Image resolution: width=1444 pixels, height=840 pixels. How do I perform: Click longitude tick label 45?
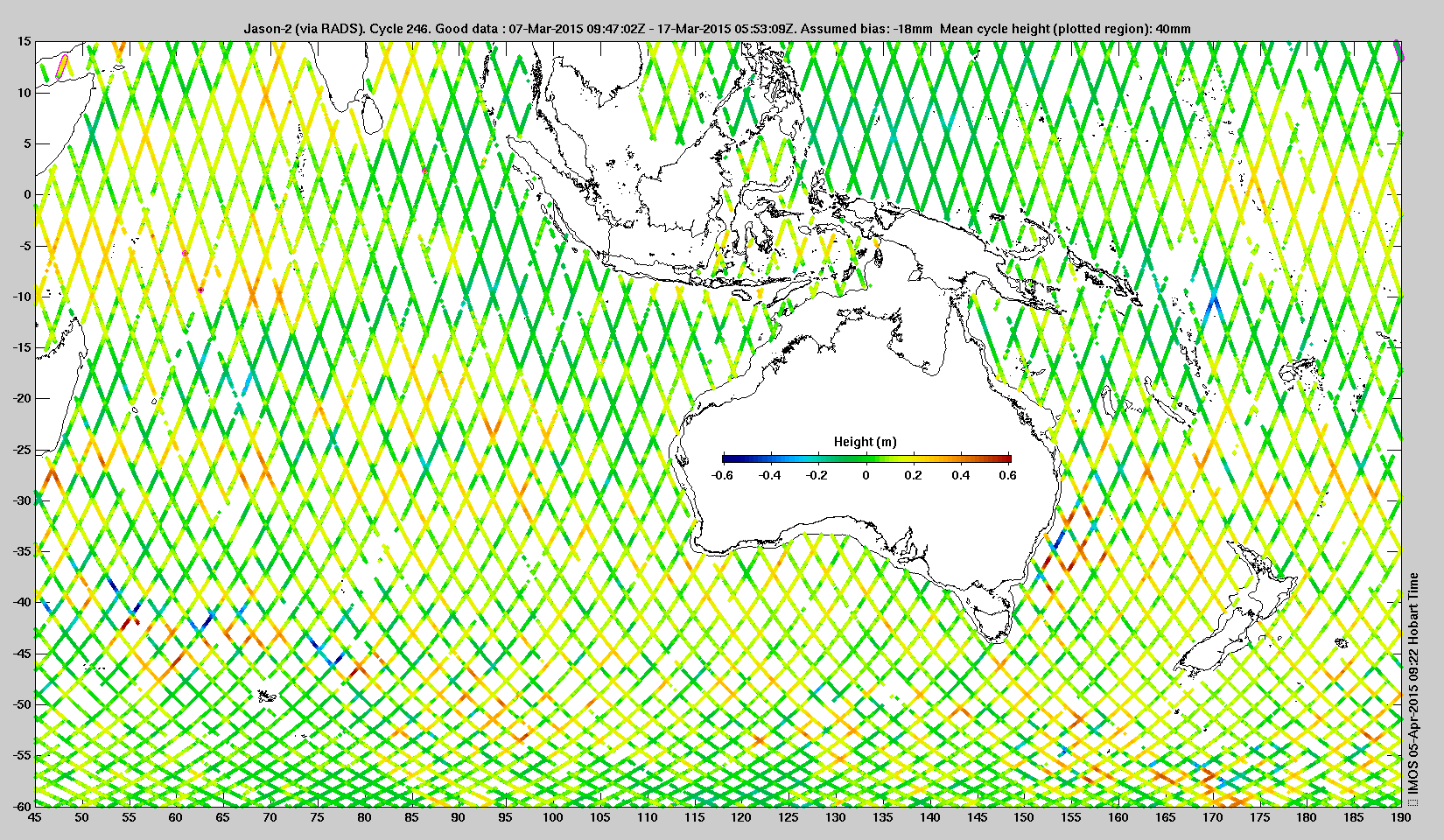(34, 817)
